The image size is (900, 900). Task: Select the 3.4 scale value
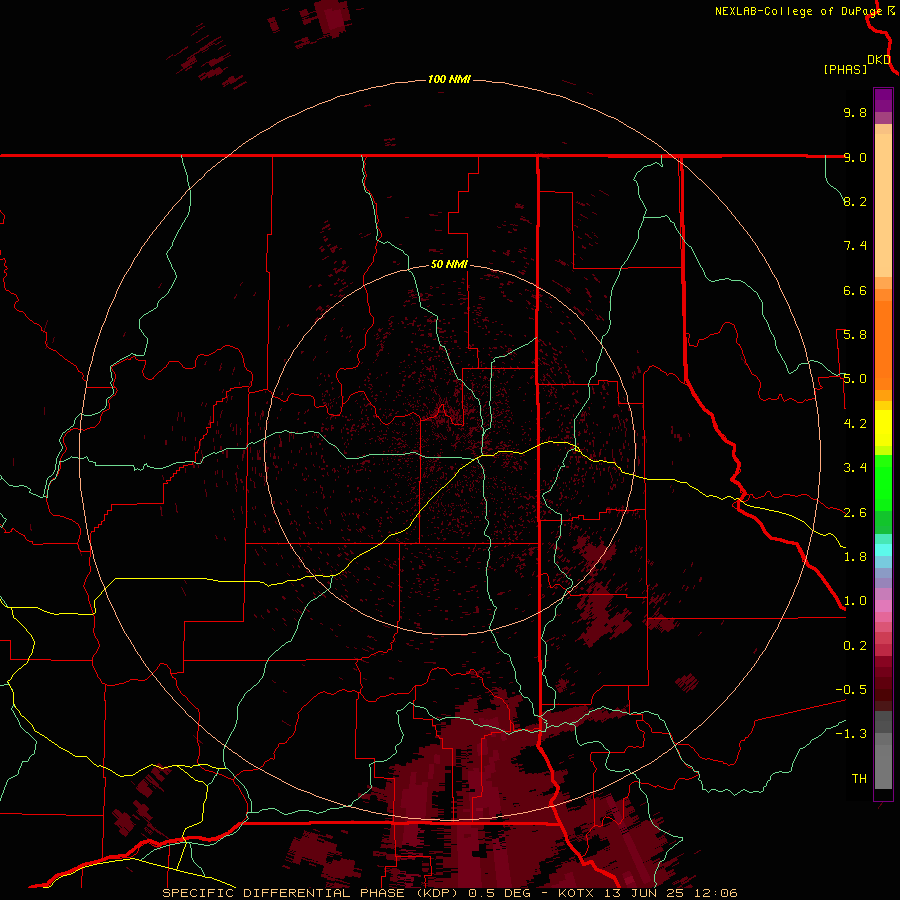[855, 468]
